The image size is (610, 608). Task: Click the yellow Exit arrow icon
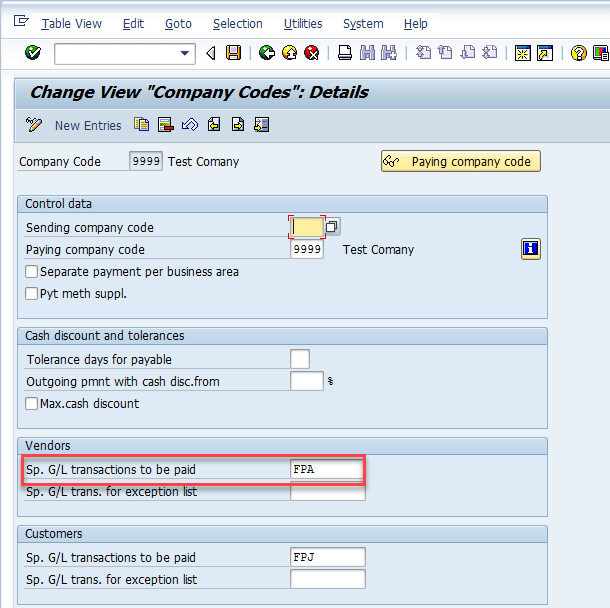click(289, 53)
